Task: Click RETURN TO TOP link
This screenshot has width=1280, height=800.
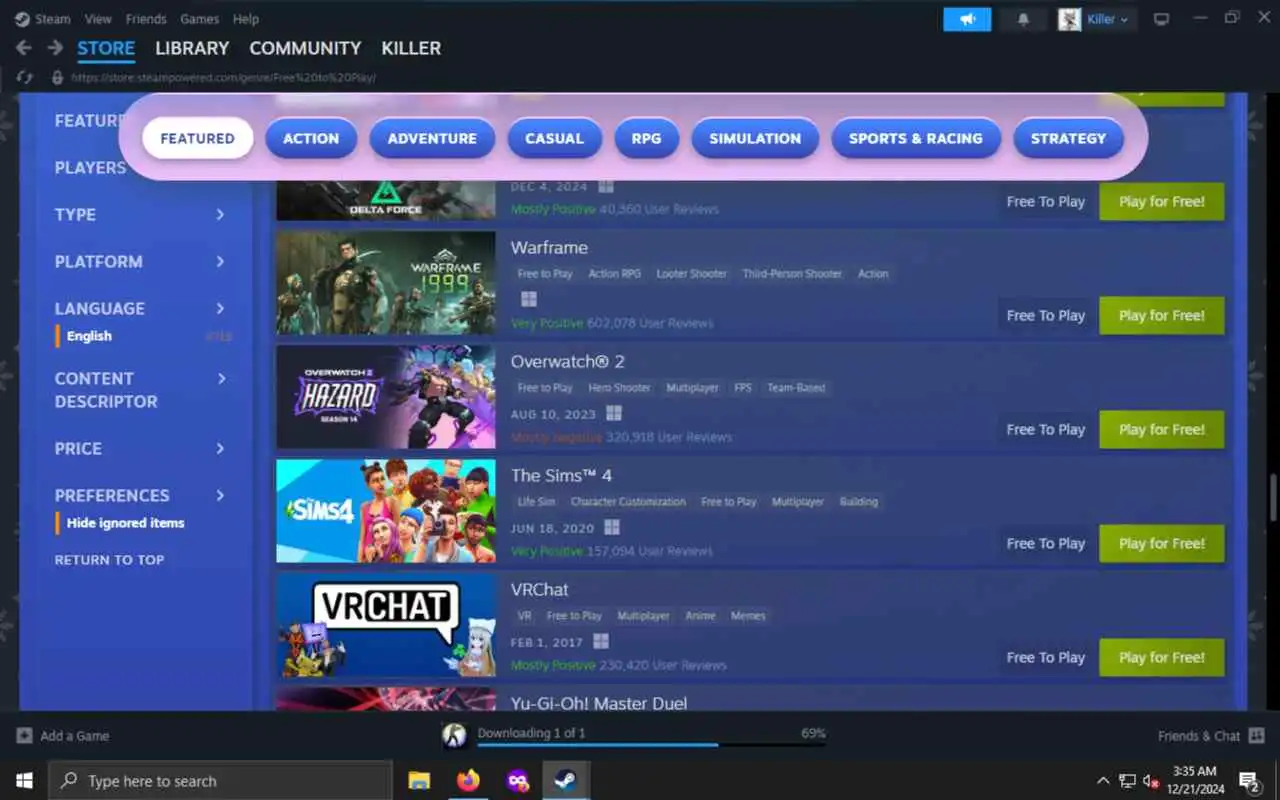Action: click(109, 560)
